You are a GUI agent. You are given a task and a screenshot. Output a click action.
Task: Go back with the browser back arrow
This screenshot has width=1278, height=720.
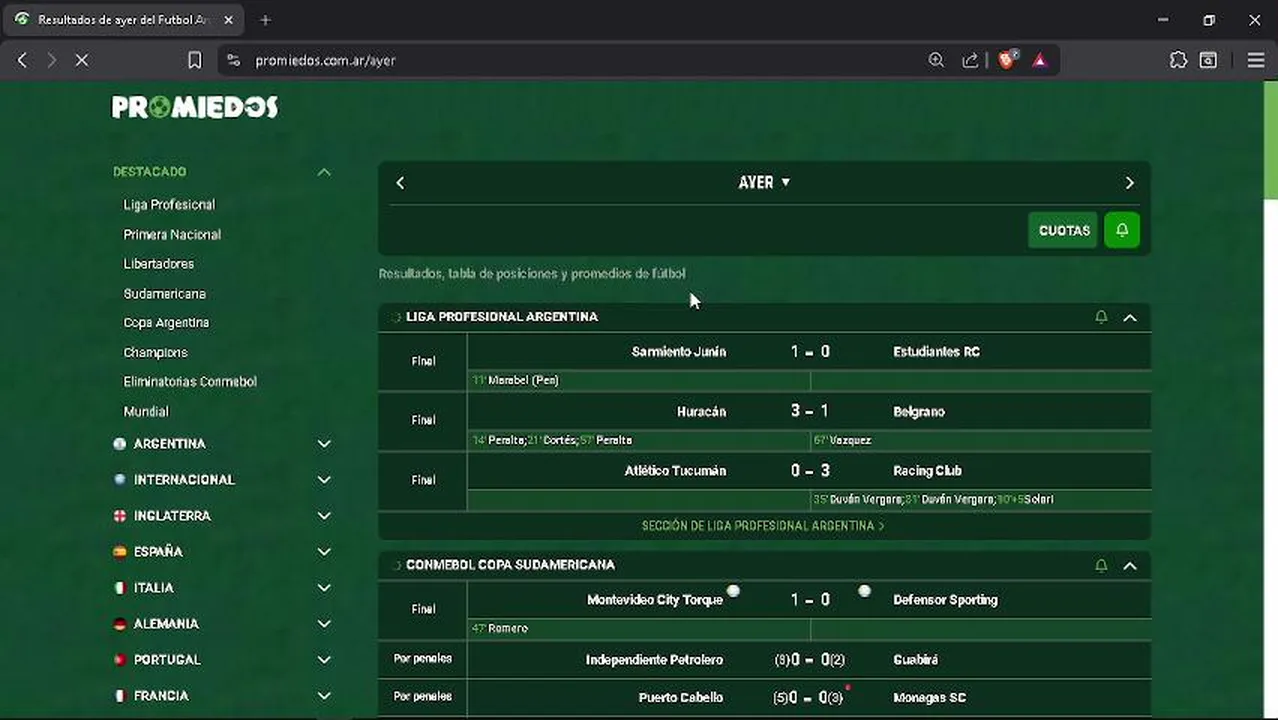tap(22, 60)
